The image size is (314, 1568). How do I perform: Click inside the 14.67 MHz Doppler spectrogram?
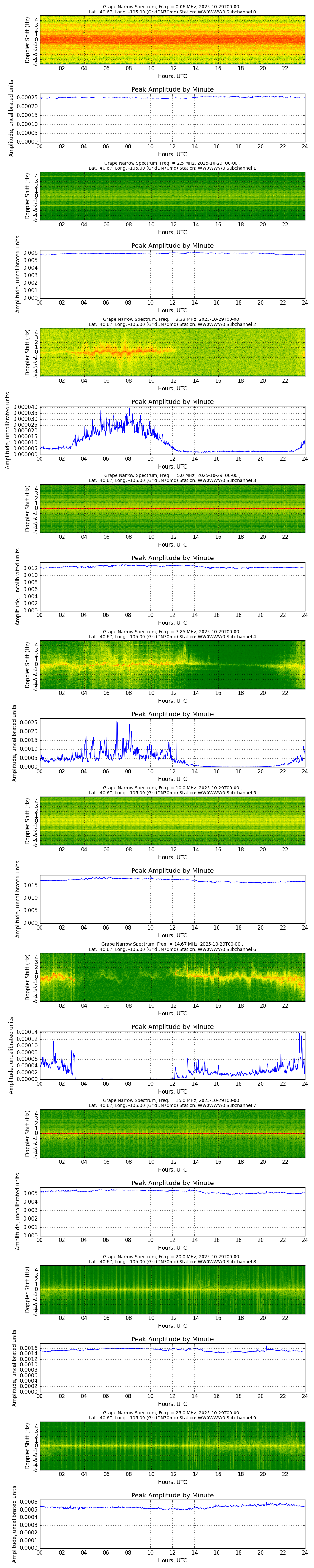coord(172,977)
